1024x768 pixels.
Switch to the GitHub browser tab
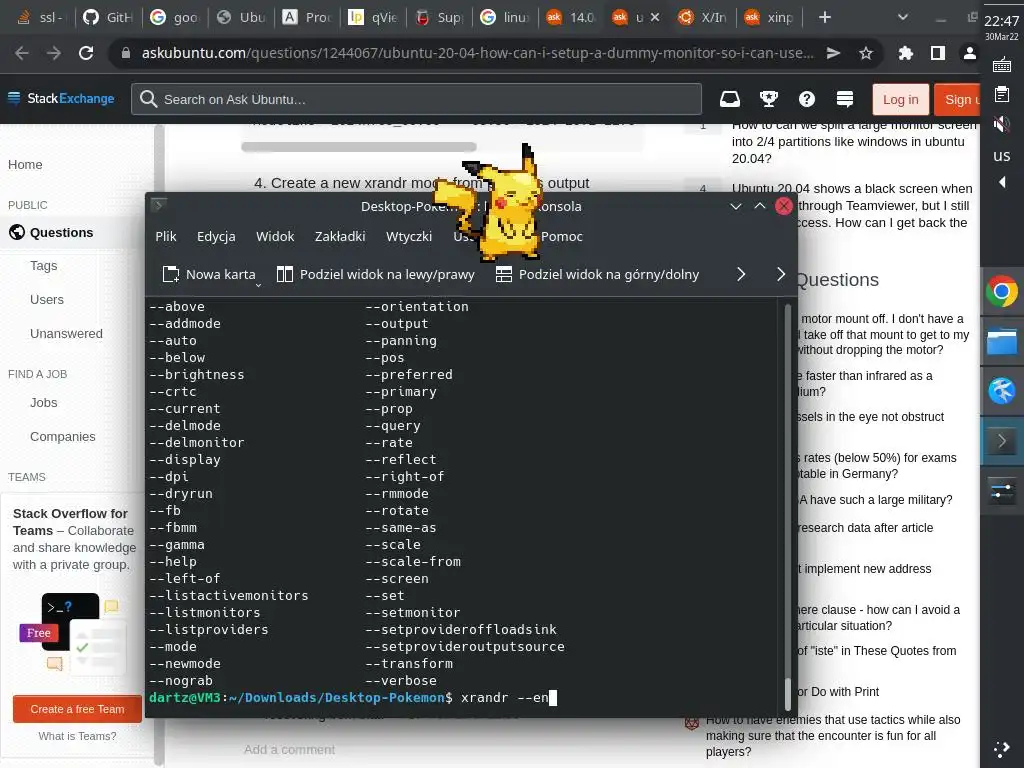(108, 18)
